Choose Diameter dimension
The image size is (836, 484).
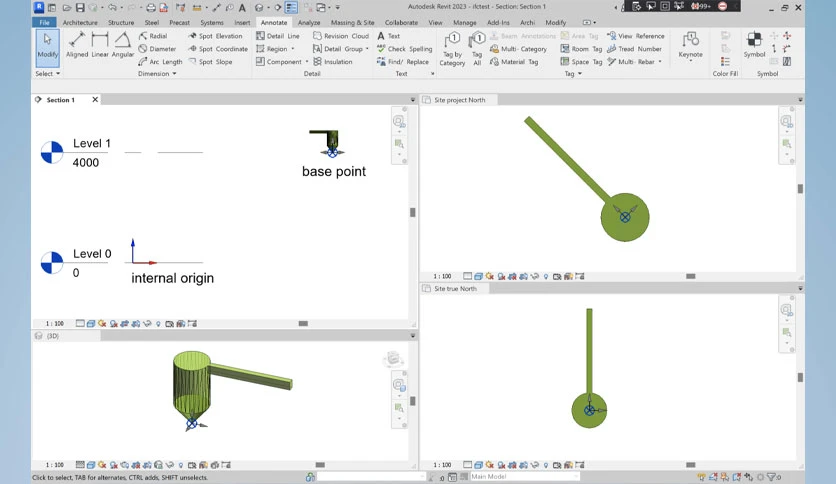157,49
